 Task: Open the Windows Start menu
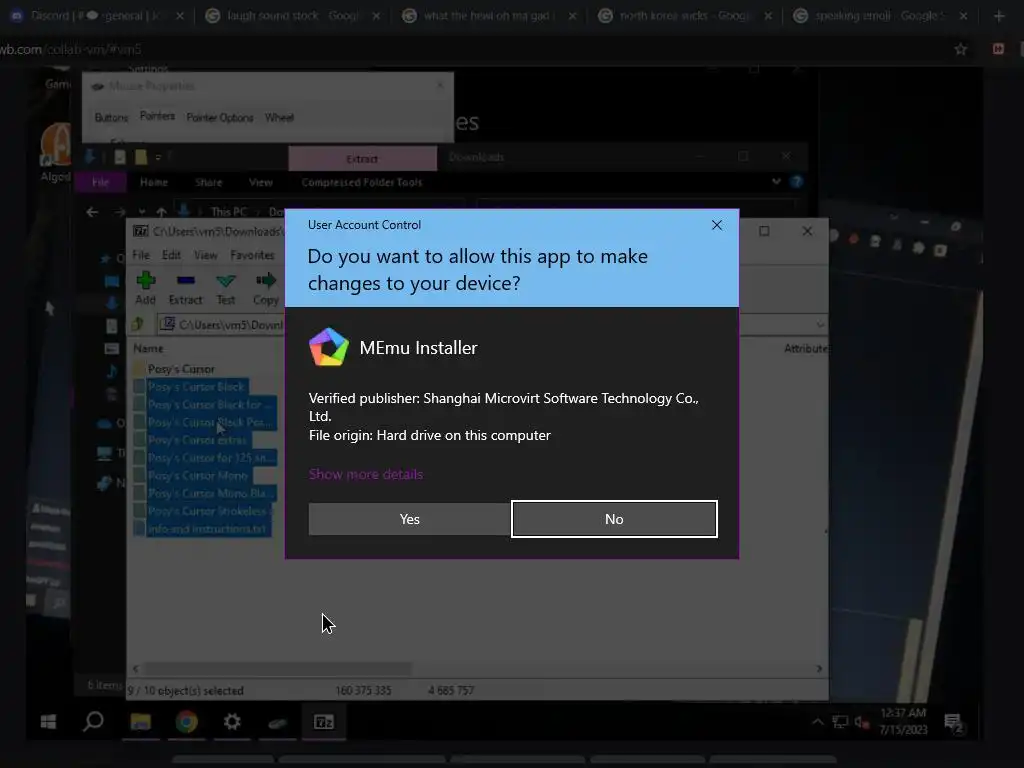click(48, 722)
